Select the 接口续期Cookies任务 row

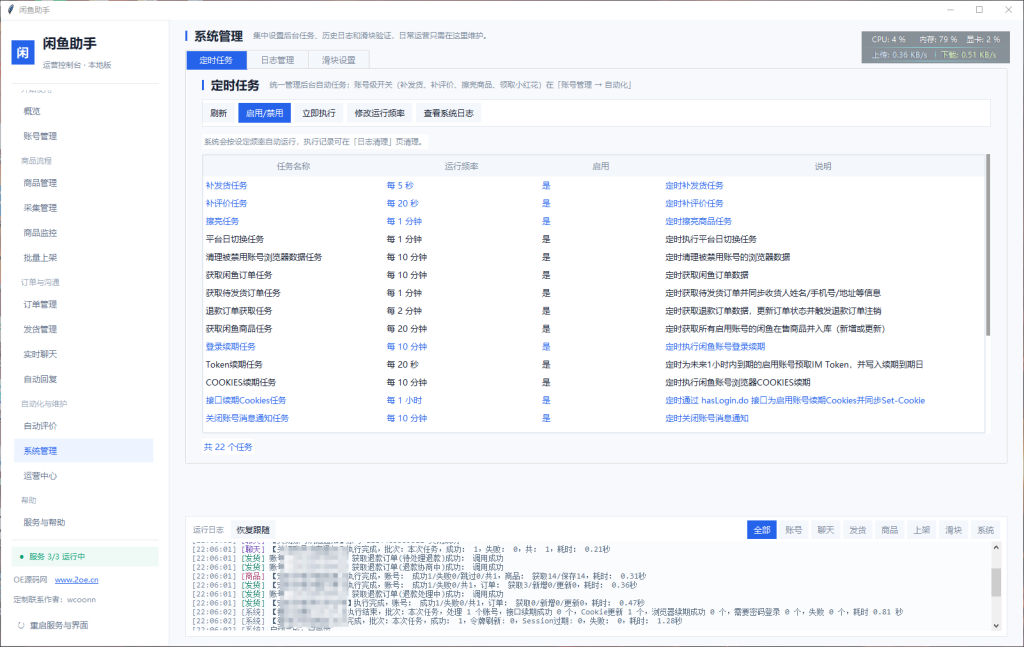(594, 400)
